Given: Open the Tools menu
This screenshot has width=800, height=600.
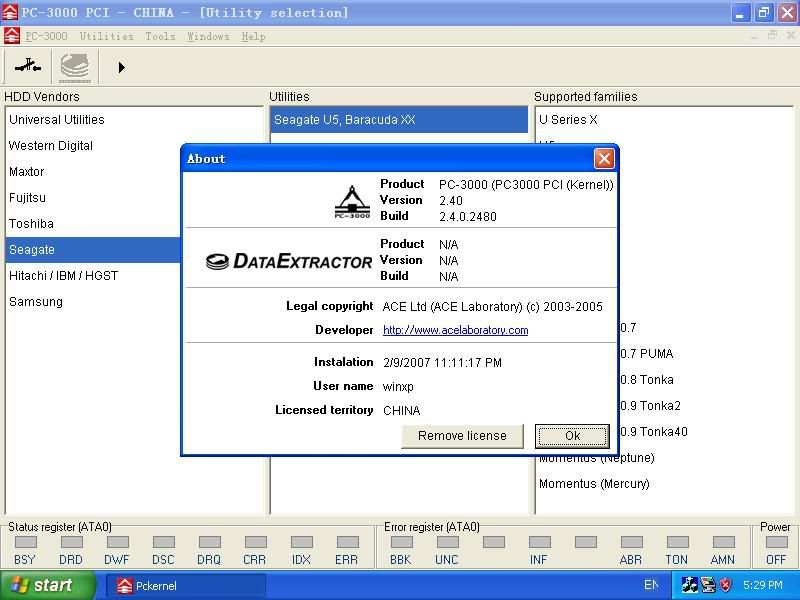Looking at the screenshot, I should tap(160, 36).
